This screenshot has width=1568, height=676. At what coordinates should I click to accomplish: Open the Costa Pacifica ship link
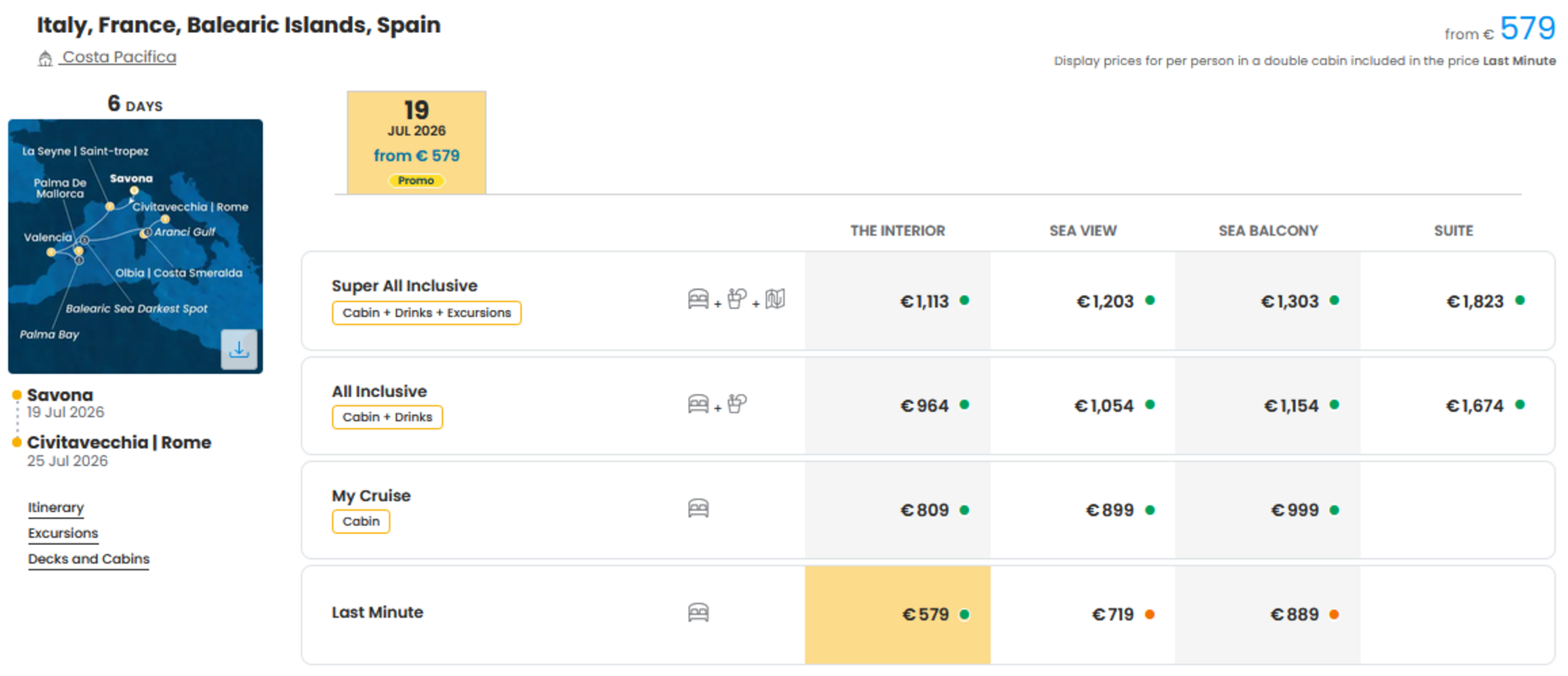point(119,57)
